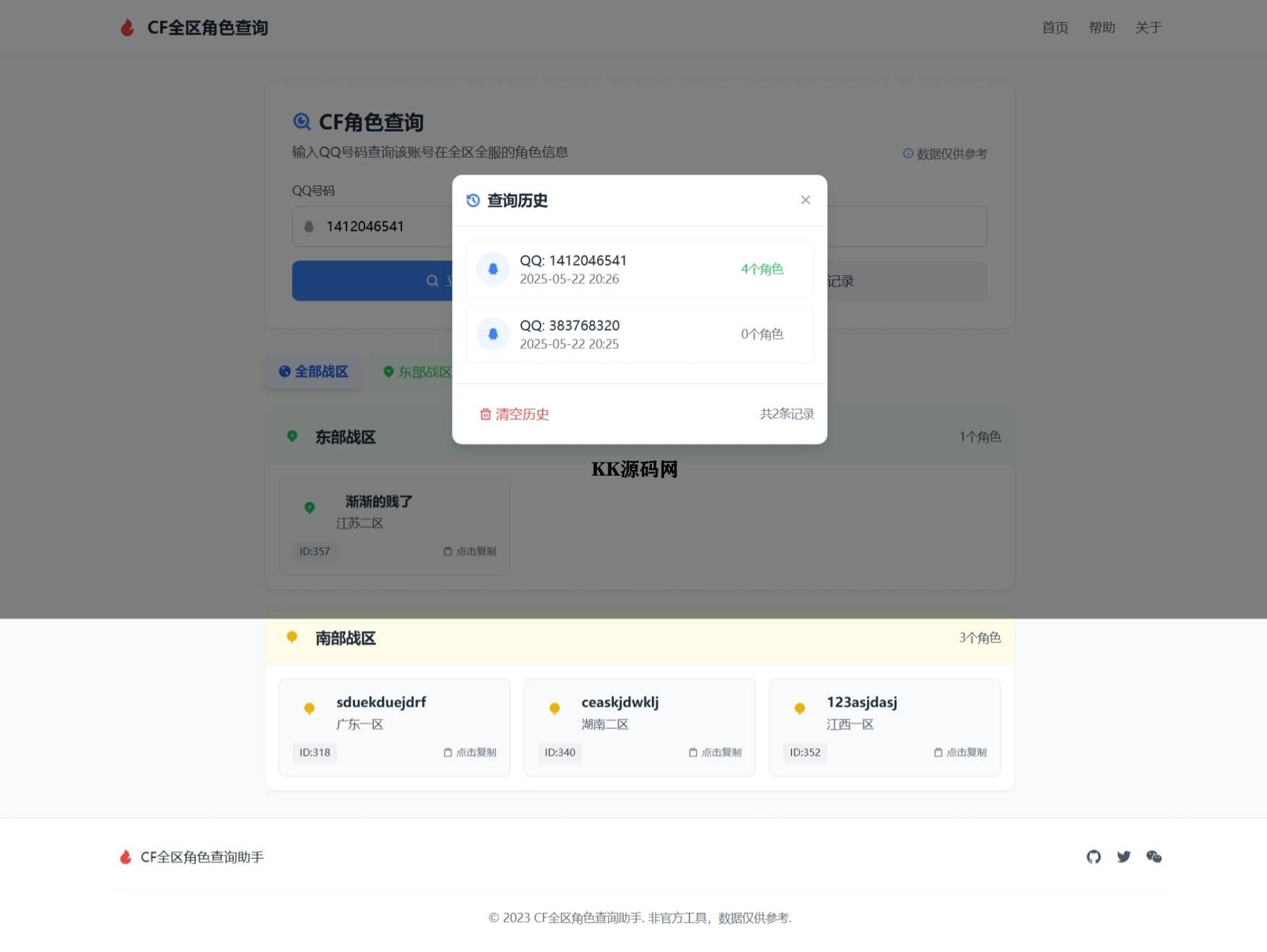Click the blue search query button

(x=371, y=281)
